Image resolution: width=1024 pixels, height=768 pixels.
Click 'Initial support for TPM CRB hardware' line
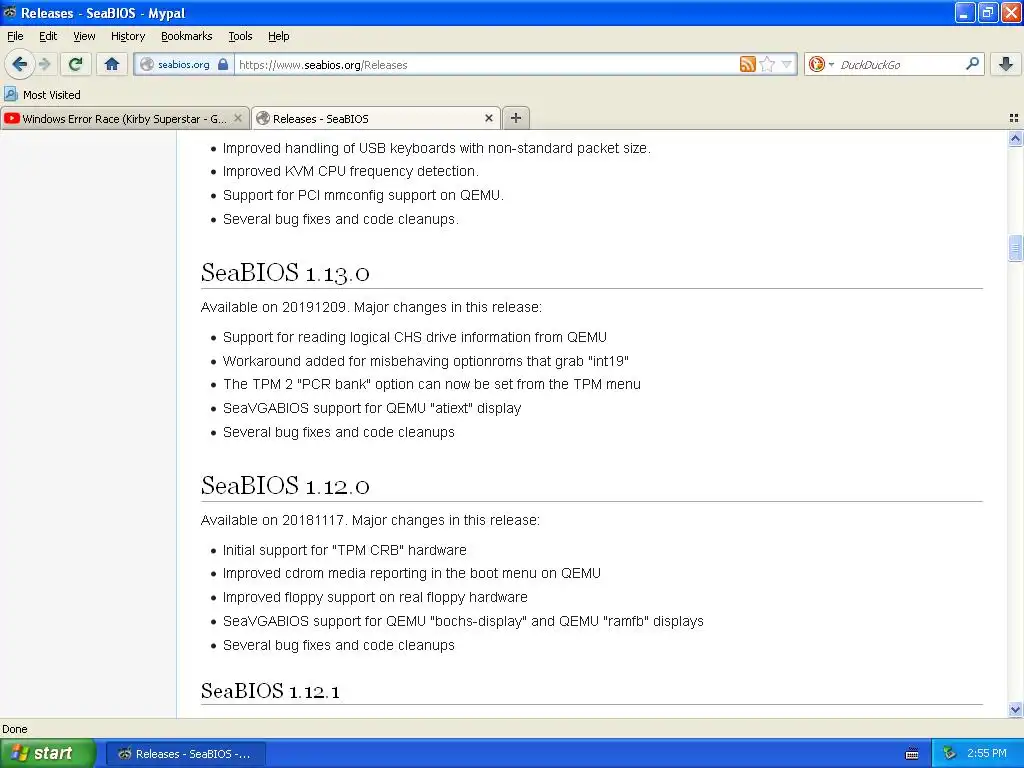click(344, 550)
